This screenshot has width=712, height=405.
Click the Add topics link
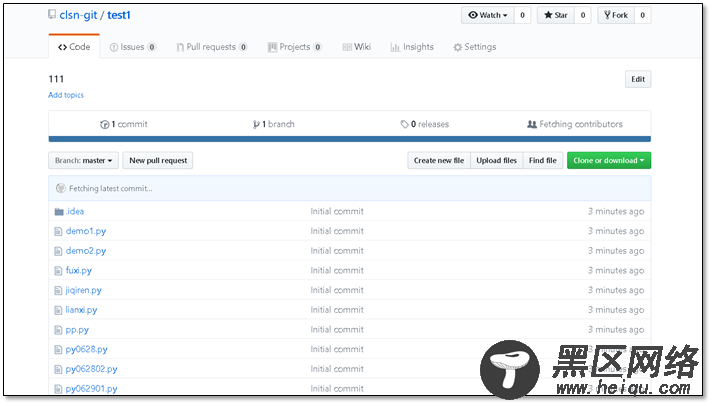(66, 95)
